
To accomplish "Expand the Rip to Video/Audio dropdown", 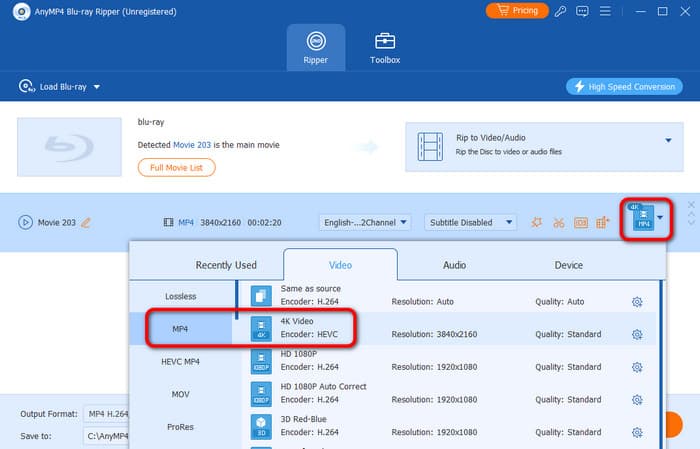I will click(668, 140).
